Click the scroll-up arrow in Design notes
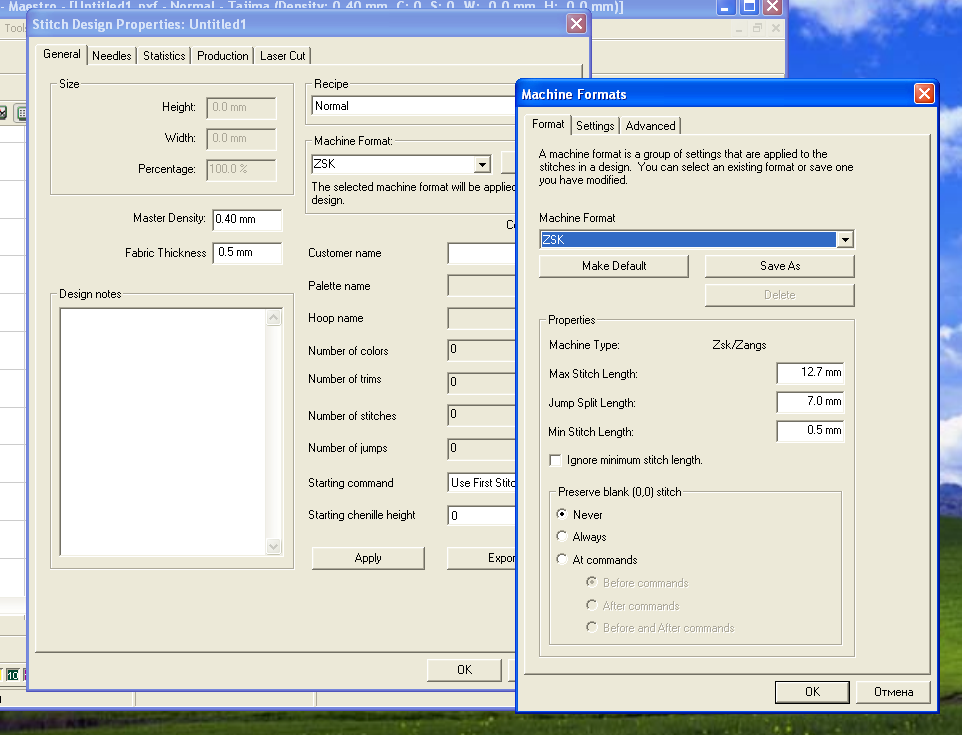This screenshot has height=735, width=962. pyautogui.click(x=274, y=318)
